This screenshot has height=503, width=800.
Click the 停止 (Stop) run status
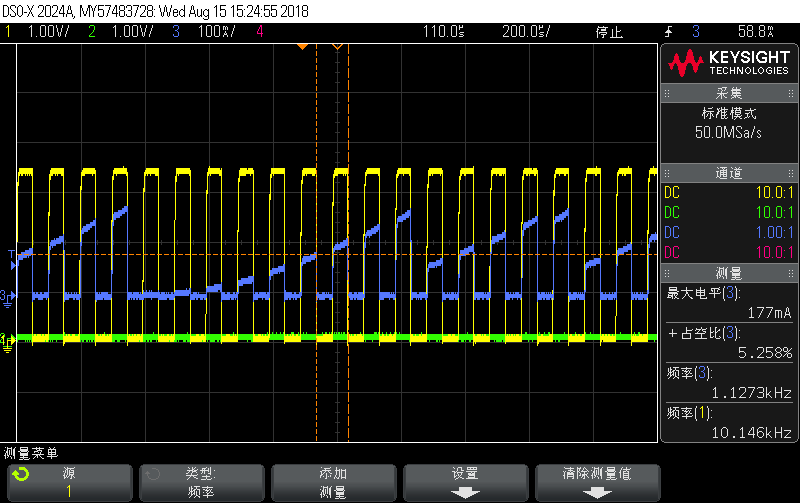tap(609, 32)
